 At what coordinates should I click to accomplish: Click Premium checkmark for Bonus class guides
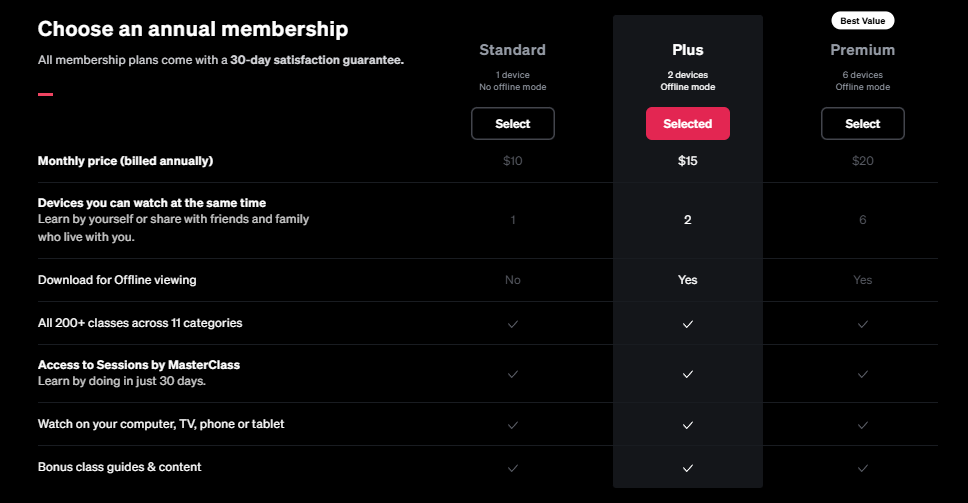(862, 468)
